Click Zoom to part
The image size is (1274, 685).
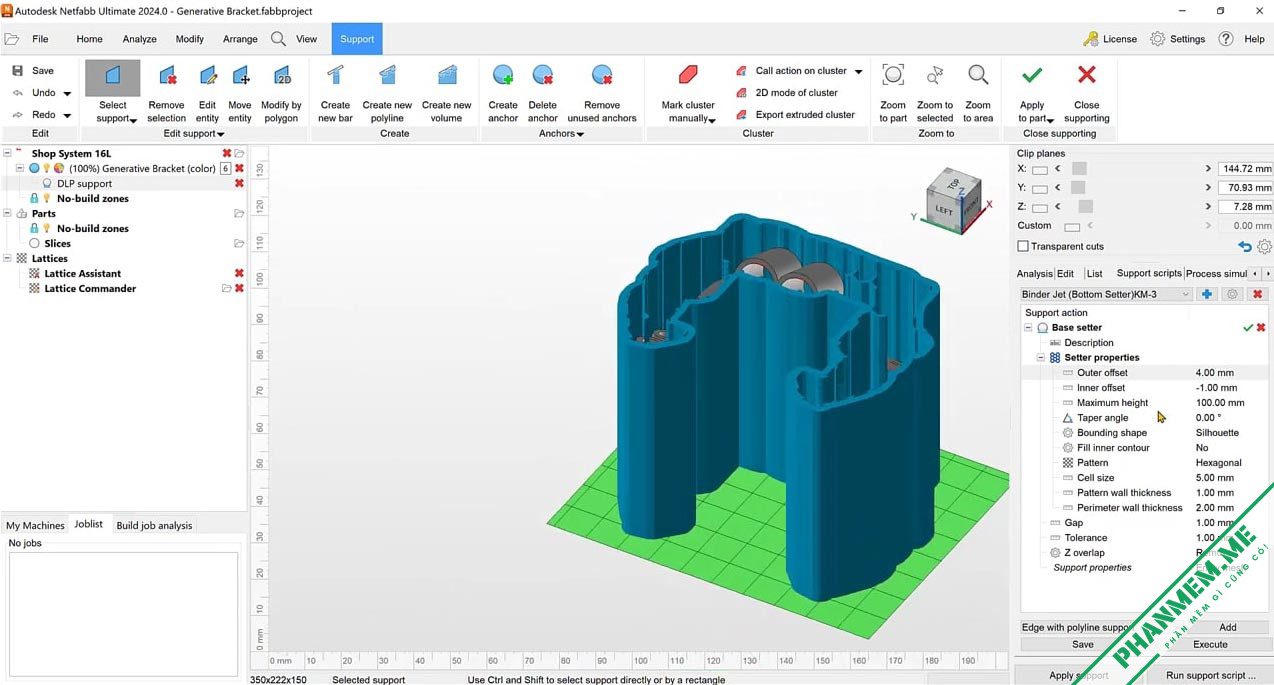pyautogui.click(x=893, y=94)
